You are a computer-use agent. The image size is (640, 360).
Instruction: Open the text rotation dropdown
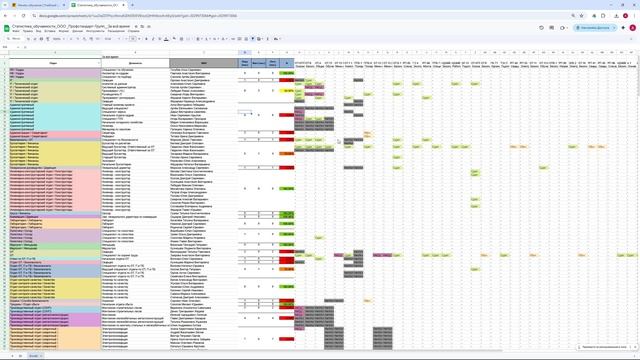pyautogui.click(x=224, y=39)
